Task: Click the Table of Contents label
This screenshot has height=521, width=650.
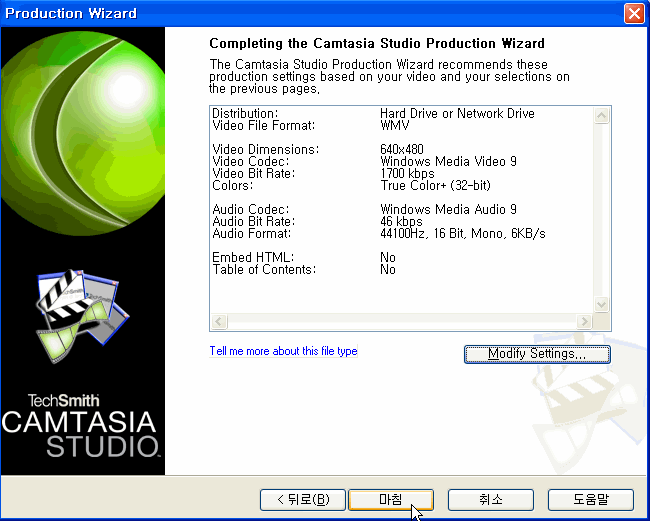Action: tap(264, 269)
